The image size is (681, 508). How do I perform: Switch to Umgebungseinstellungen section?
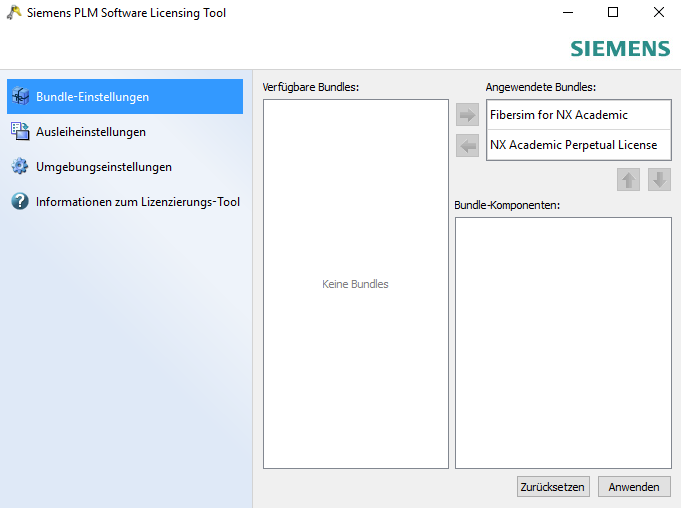tap(103, 166)
